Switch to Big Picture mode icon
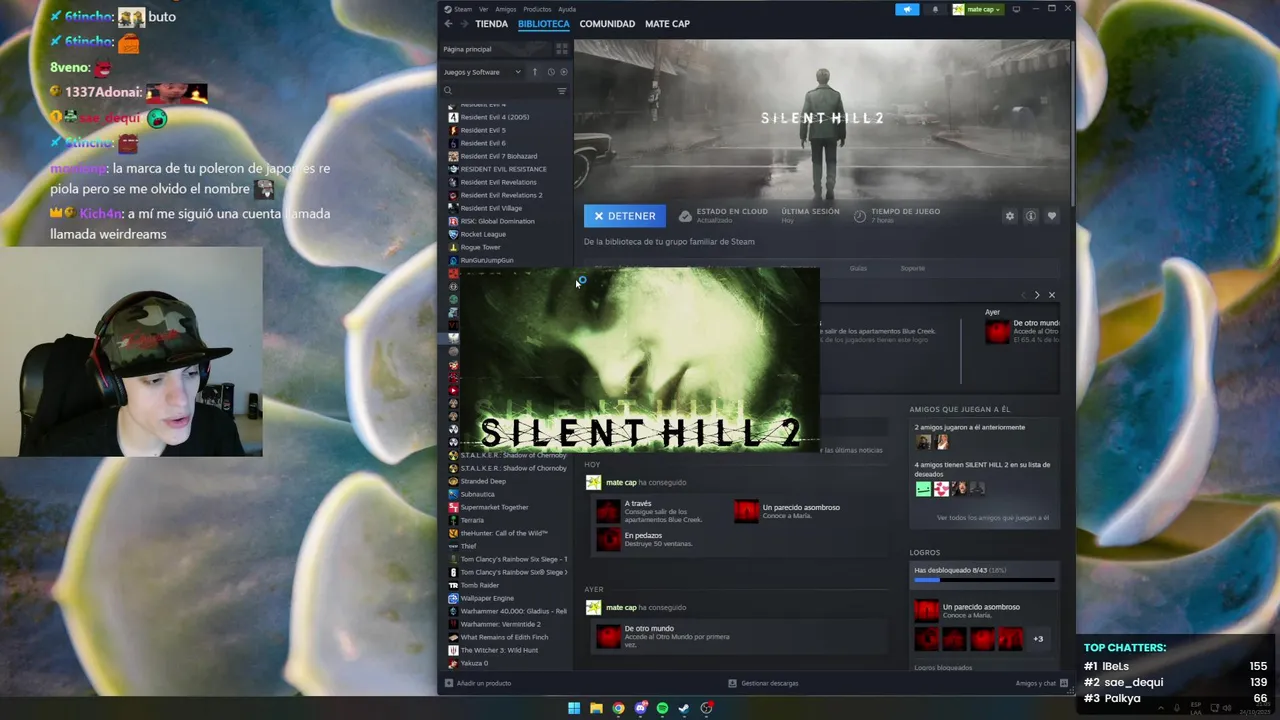 coord(1016,9)
